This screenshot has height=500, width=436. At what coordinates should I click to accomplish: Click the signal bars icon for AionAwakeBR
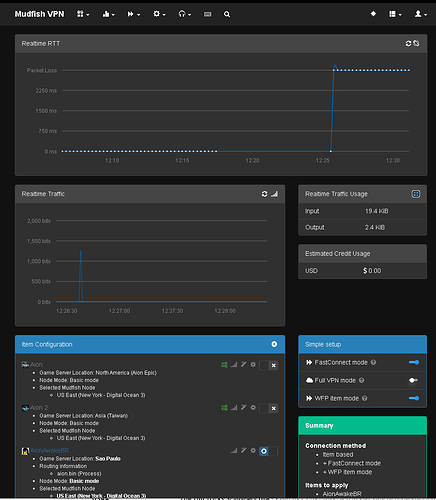[x=234, y=451]
